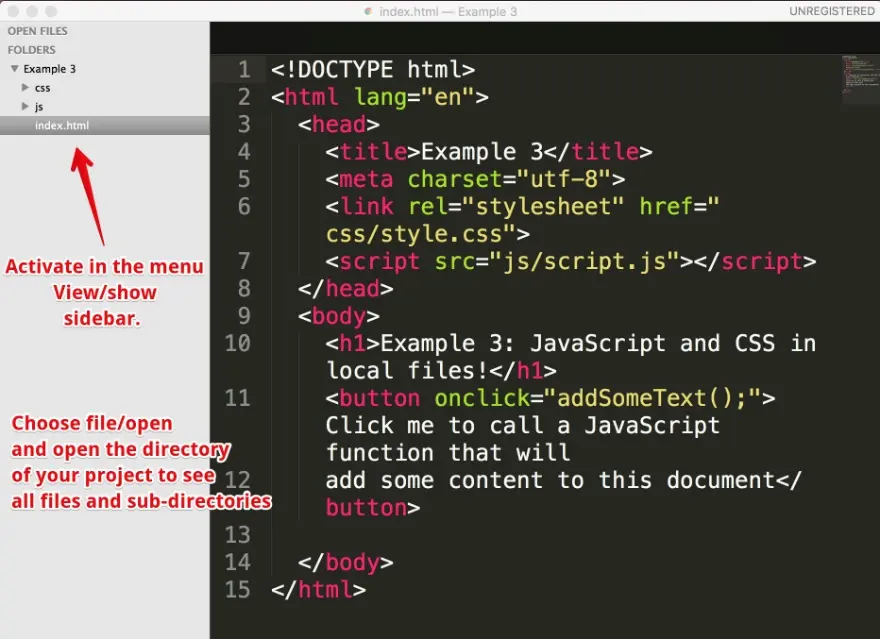Click 'add some content to this document' text
The image size is (880, 639).
click(551, 481)
